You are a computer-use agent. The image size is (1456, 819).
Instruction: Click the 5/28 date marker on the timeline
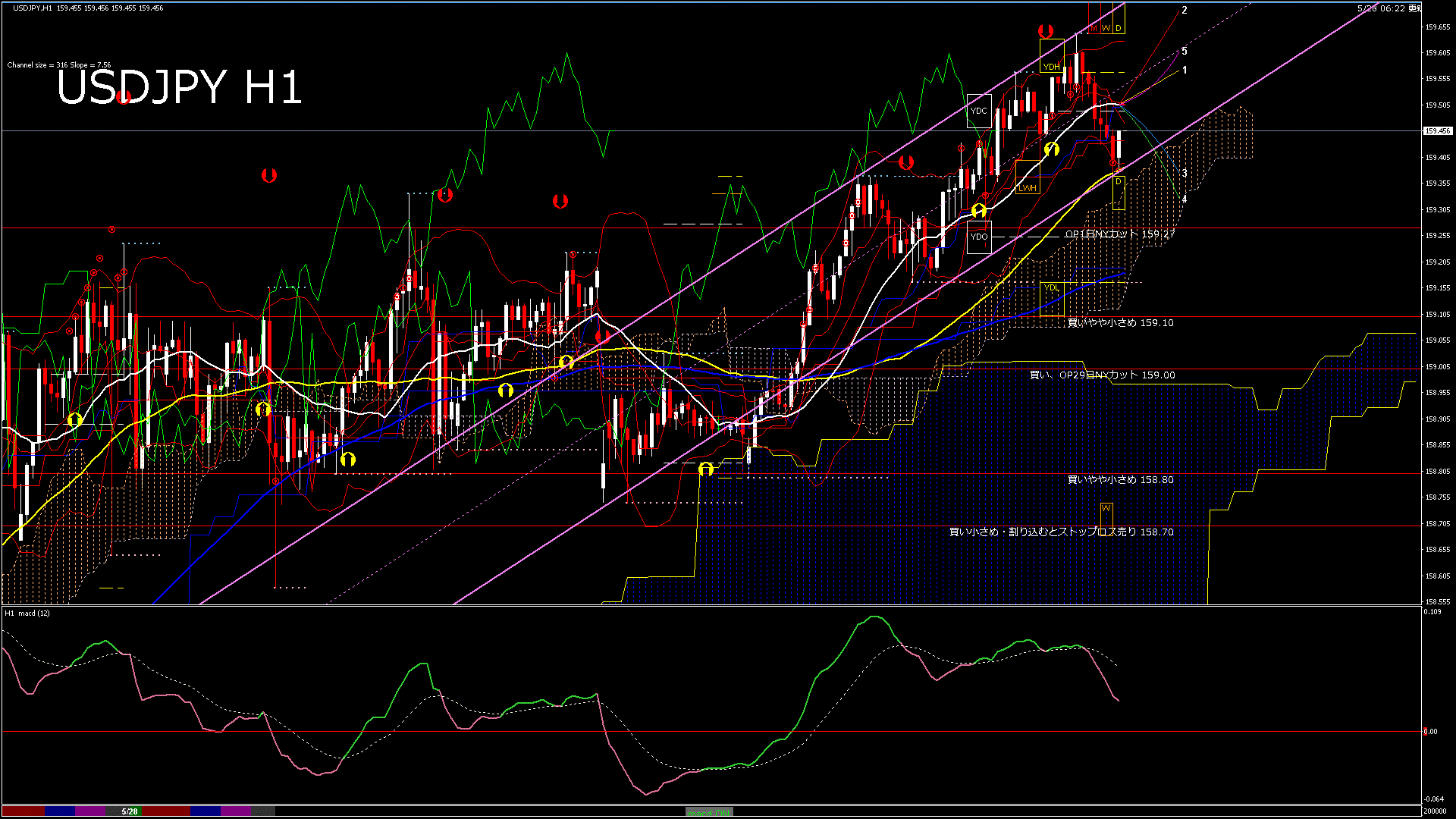coord(130,811)
